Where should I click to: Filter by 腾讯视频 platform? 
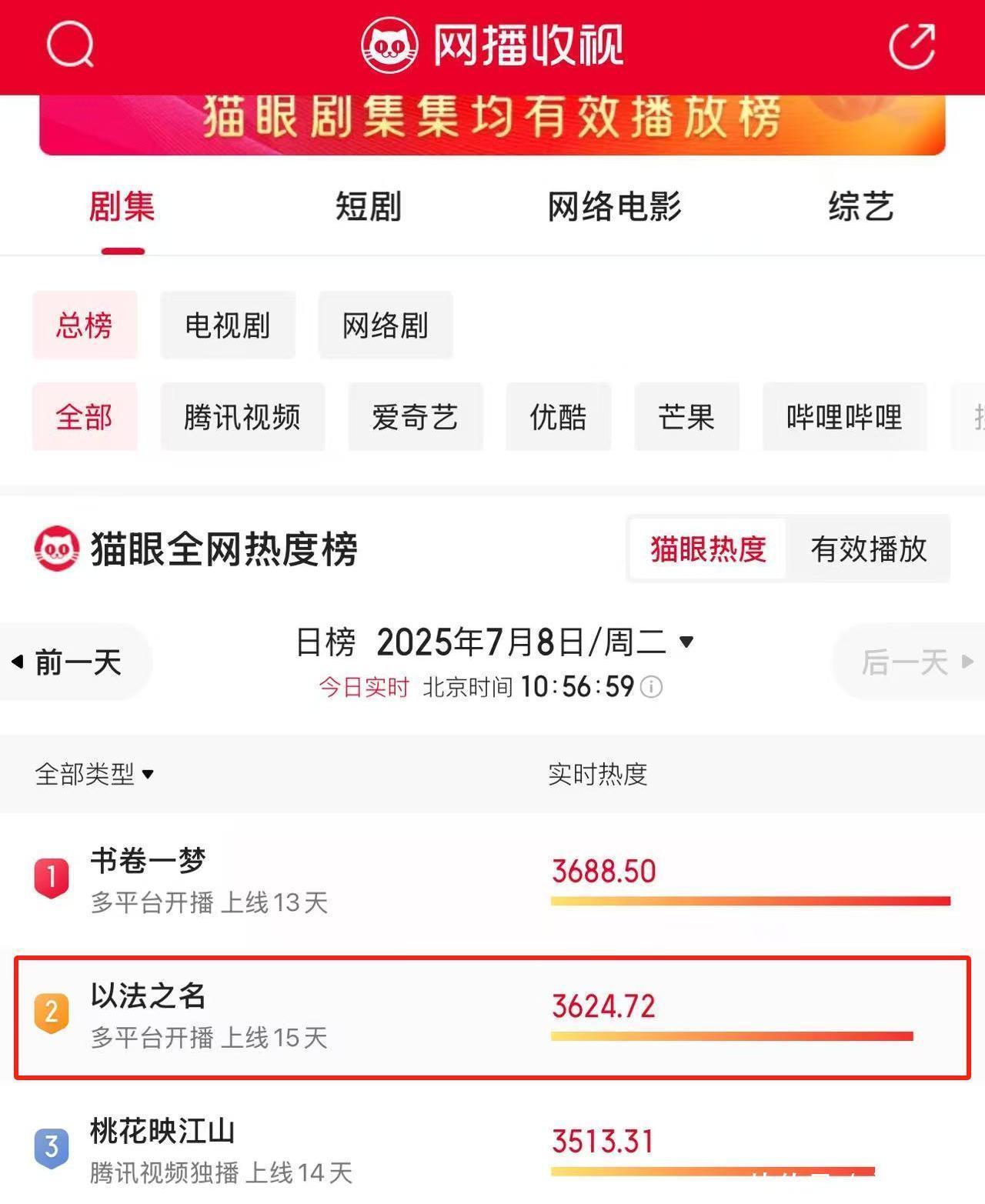coord(242,417)
